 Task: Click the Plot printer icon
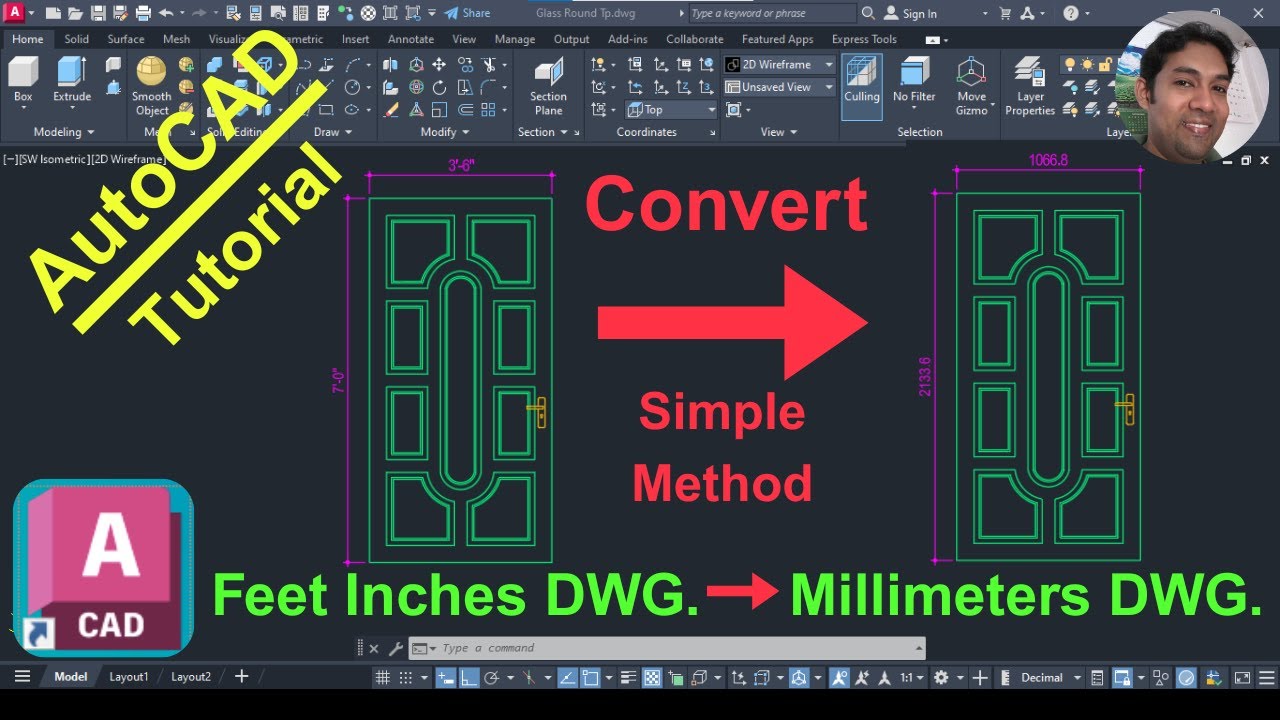143,13
